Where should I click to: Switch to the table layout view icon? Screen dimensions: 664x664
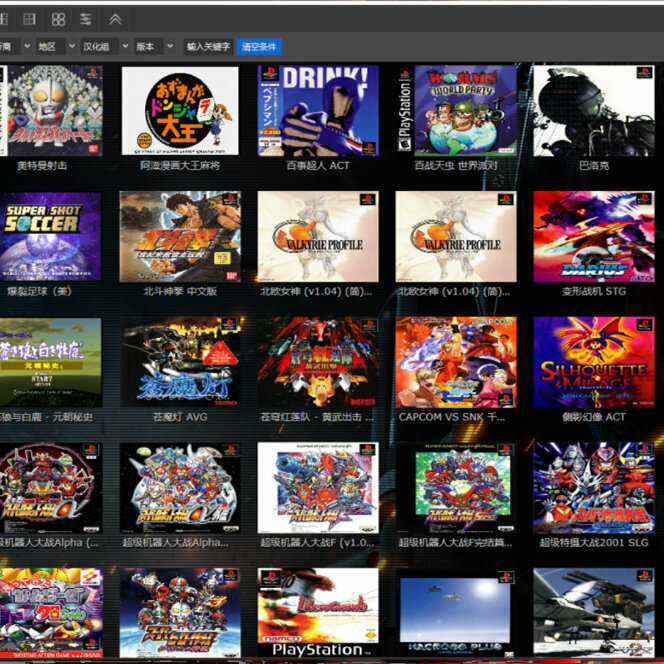pos(29,19)
